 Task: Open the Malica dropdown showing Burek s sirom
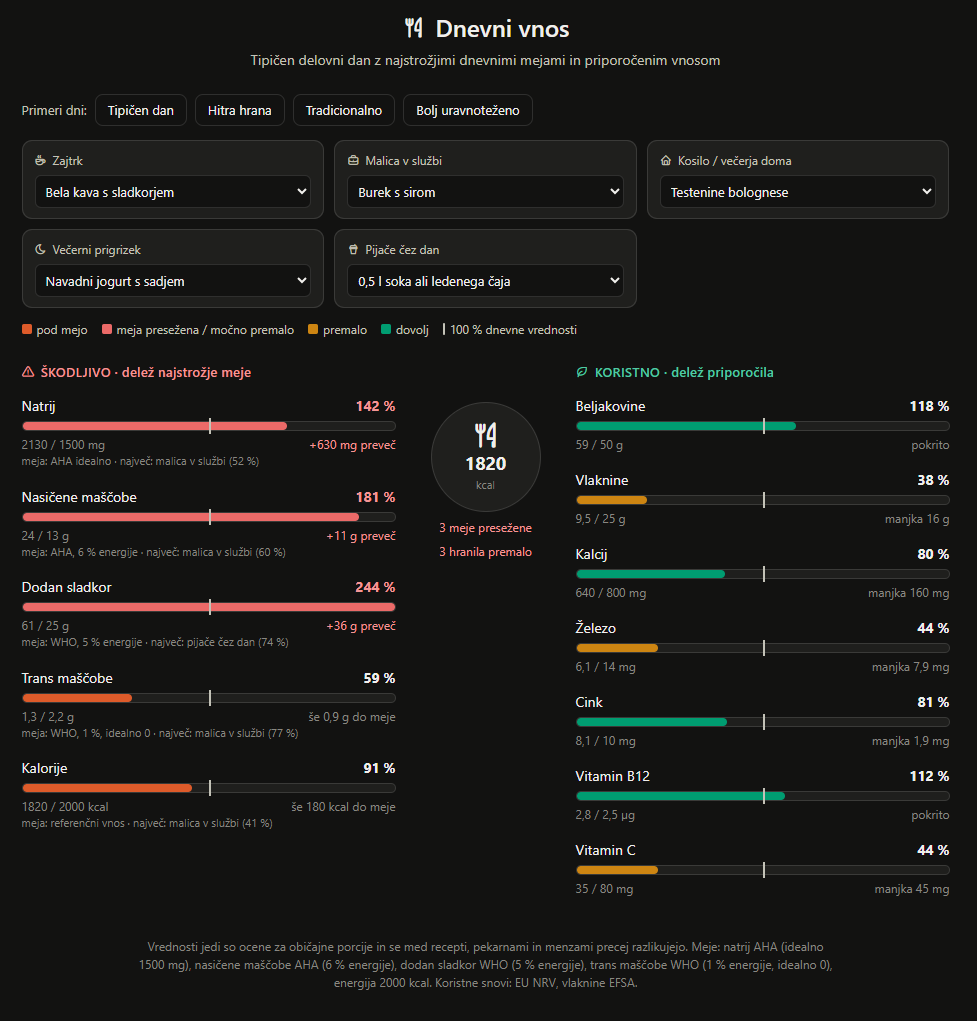click(485, 191)
